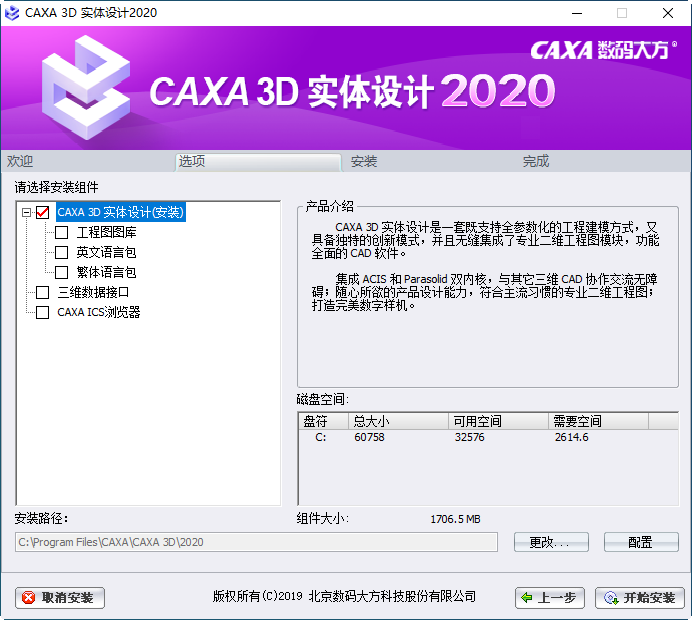692x620 pixels.
Task: Select the 英文语言包 tree label
Action: [106, 252]
